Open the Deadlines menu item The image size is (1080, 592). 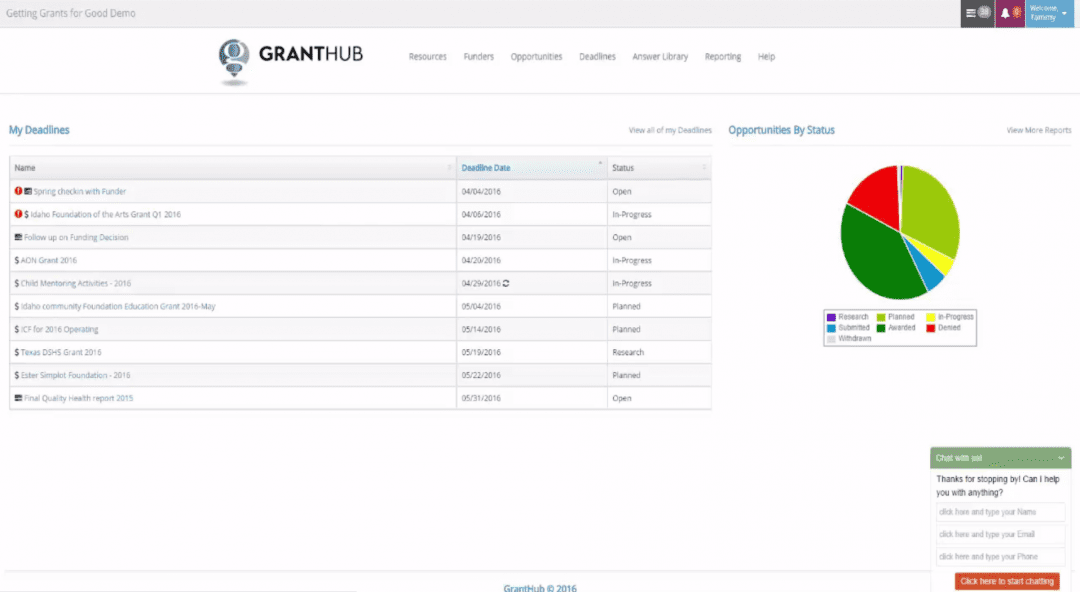[x=597, y=57]
